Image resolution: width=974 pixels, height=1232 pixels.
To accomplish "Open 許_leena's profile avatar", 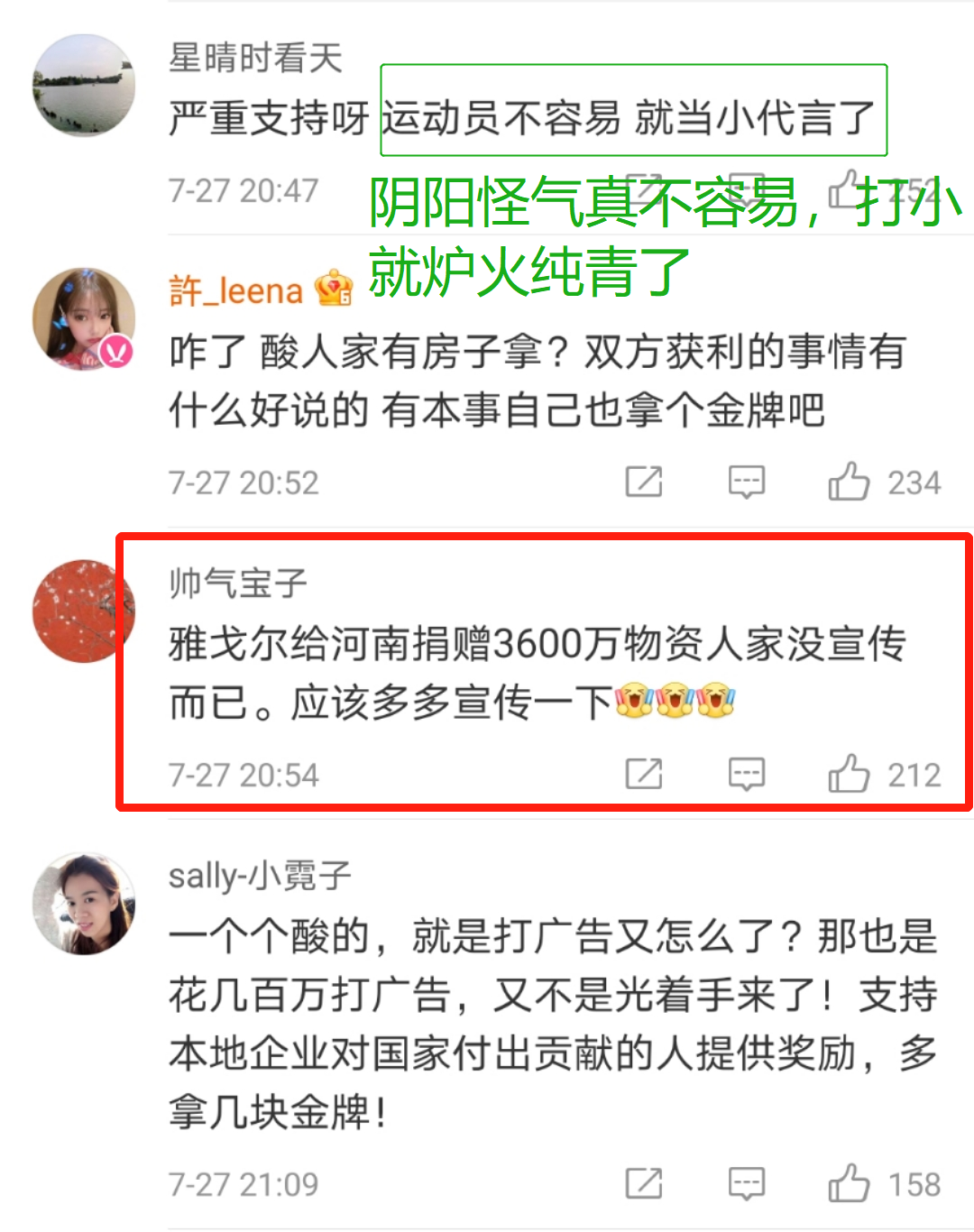I will click(x=84, y=318).
